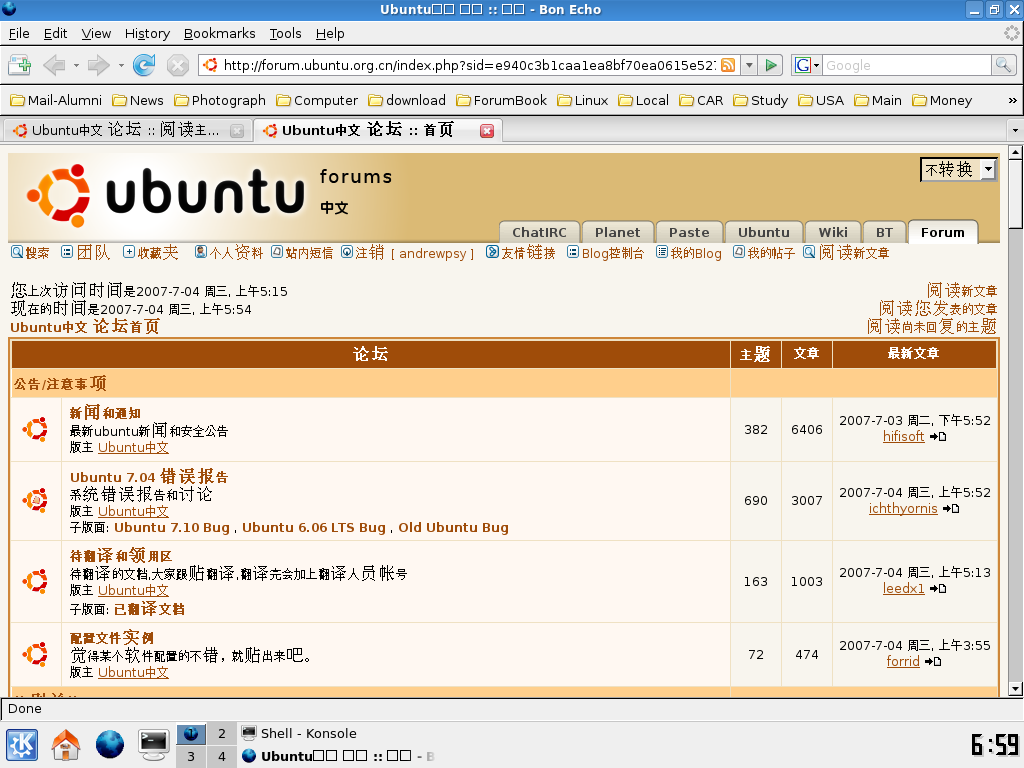Open the Home folder from the panel

pos(66,744)
